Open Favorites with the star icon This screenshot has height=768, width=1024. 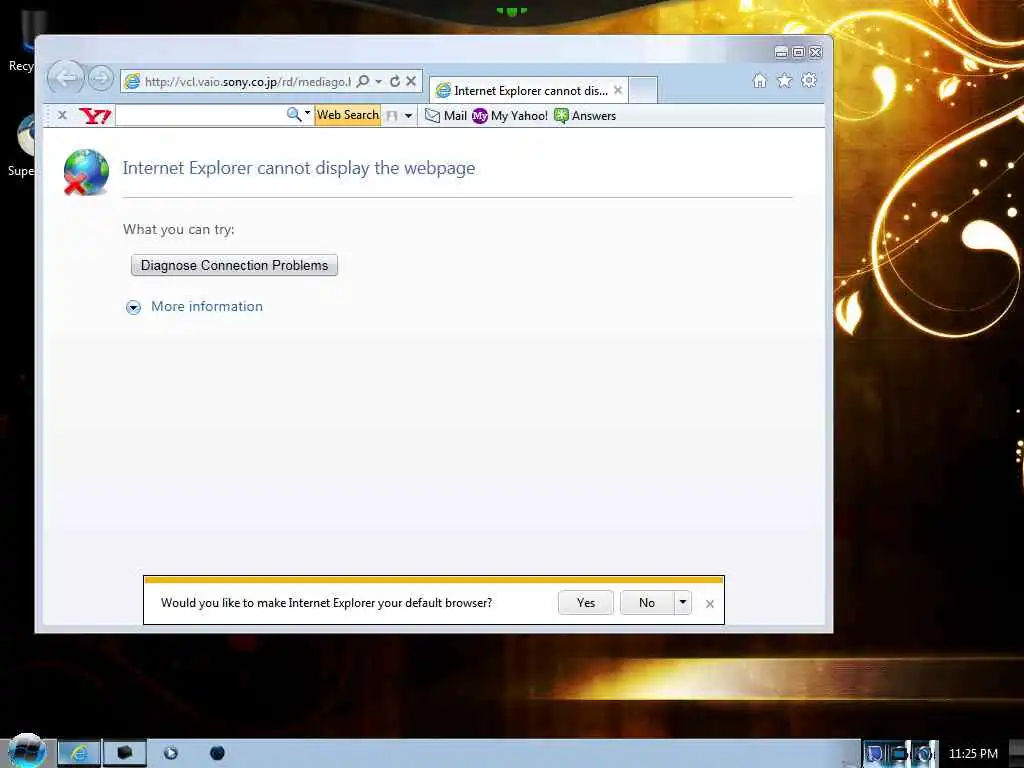[784, 80]
